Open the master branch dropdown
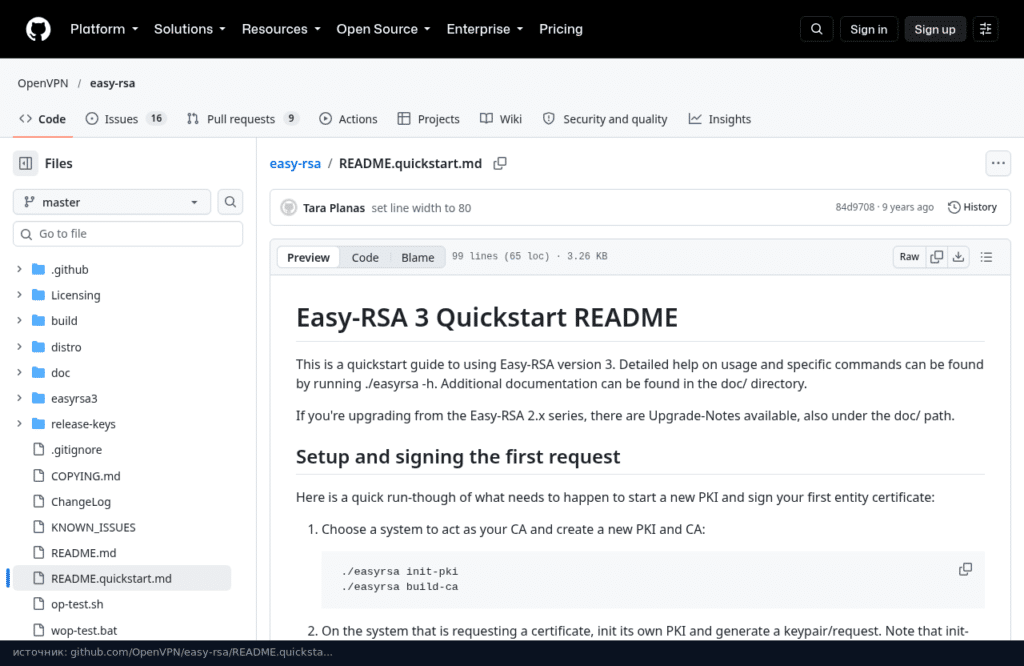Viewport: 1024px width, 666px height. tap(112, 202)
